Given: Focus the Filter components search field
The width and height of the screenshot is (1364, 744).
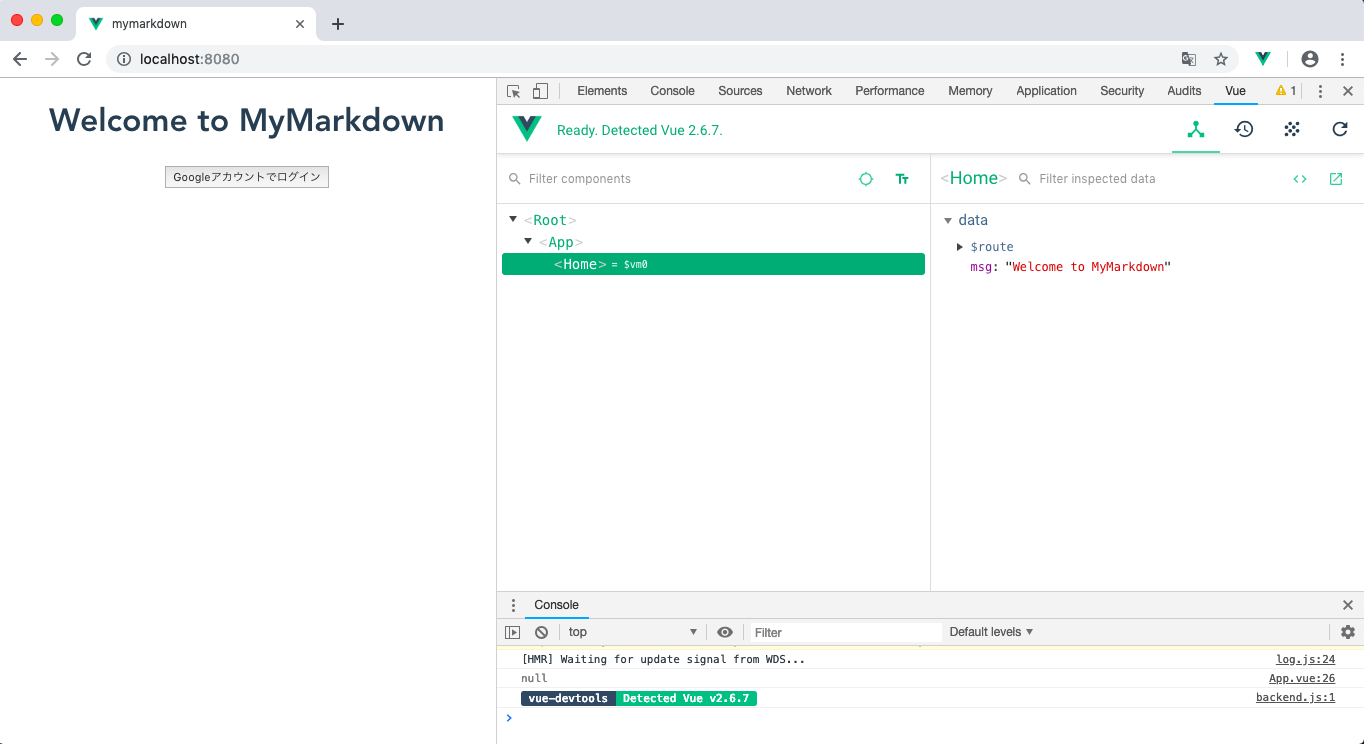Looking at the screenshot, I should click(x=680, y=179).
